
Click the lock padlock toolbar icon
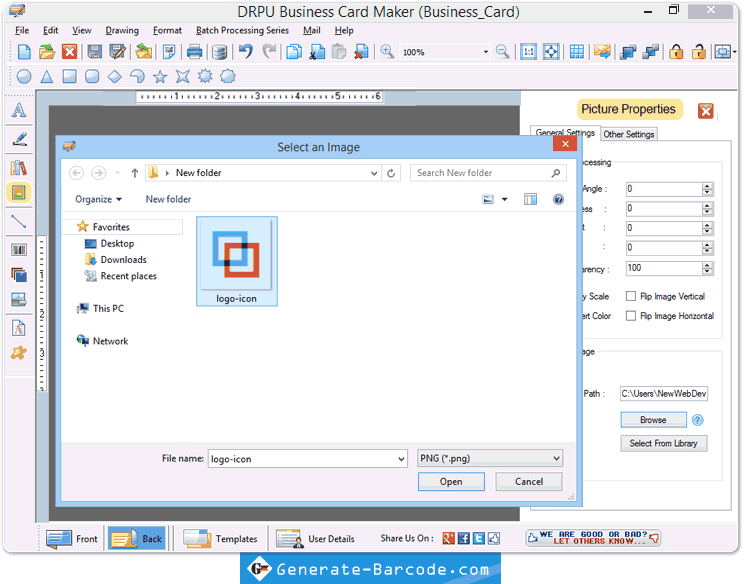676,52
